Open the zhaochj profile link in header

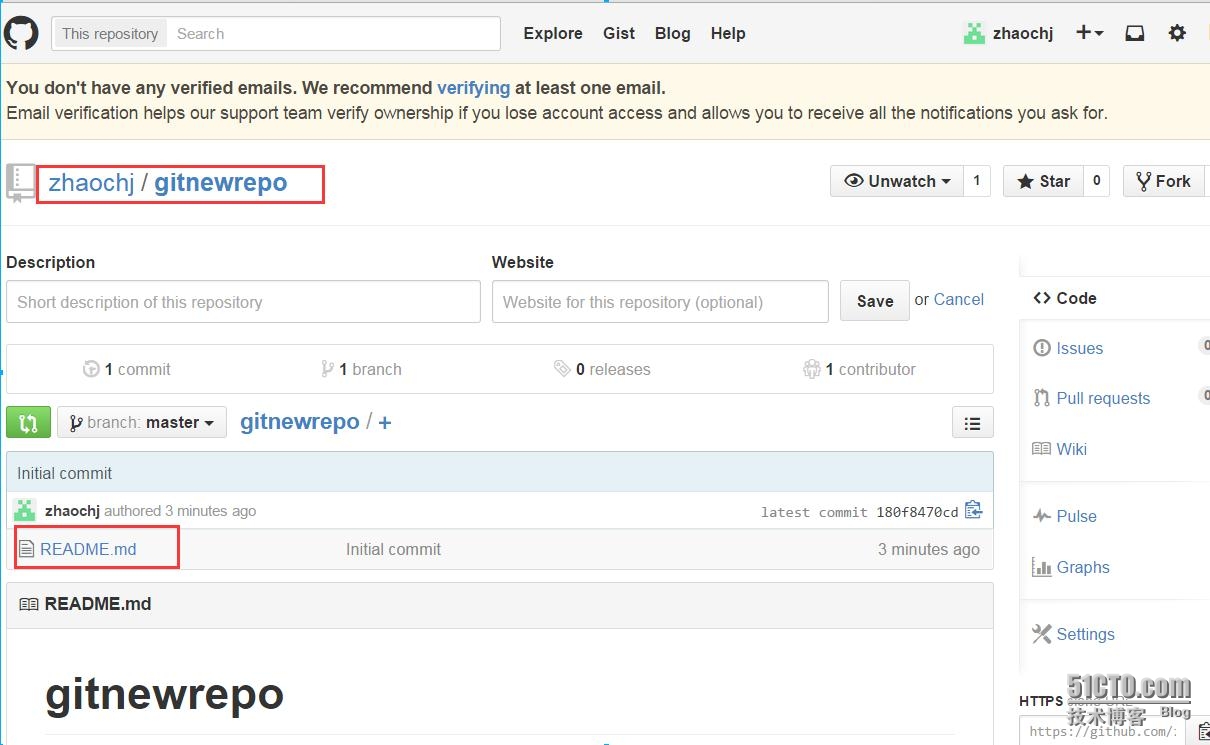[x=1023, y=33]
